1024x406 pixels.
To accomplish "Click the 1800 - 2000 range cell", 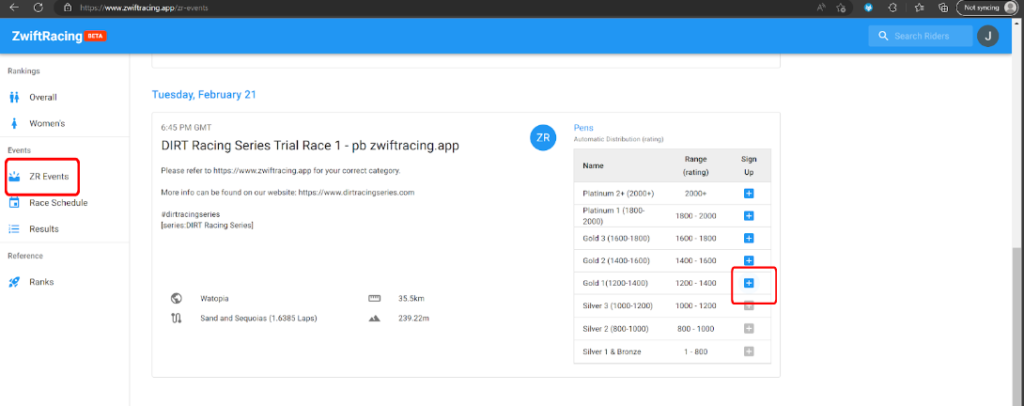I will click(x=696, y=216).
